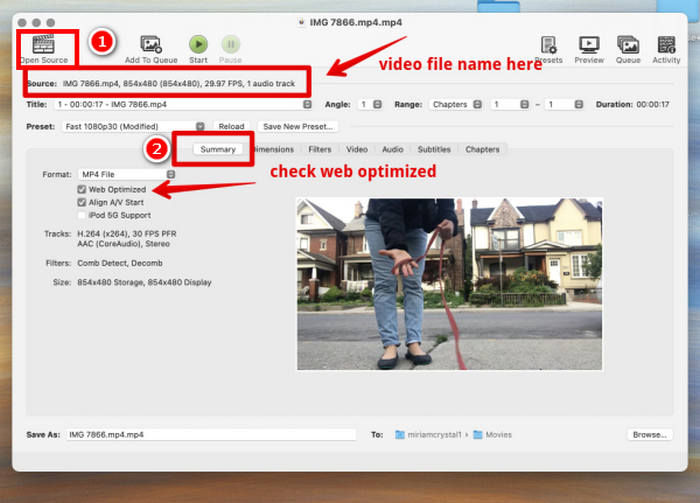This screenshot has width=700, height=503.
Task: Click the Save New Preset button
Action: pos(298,126)
